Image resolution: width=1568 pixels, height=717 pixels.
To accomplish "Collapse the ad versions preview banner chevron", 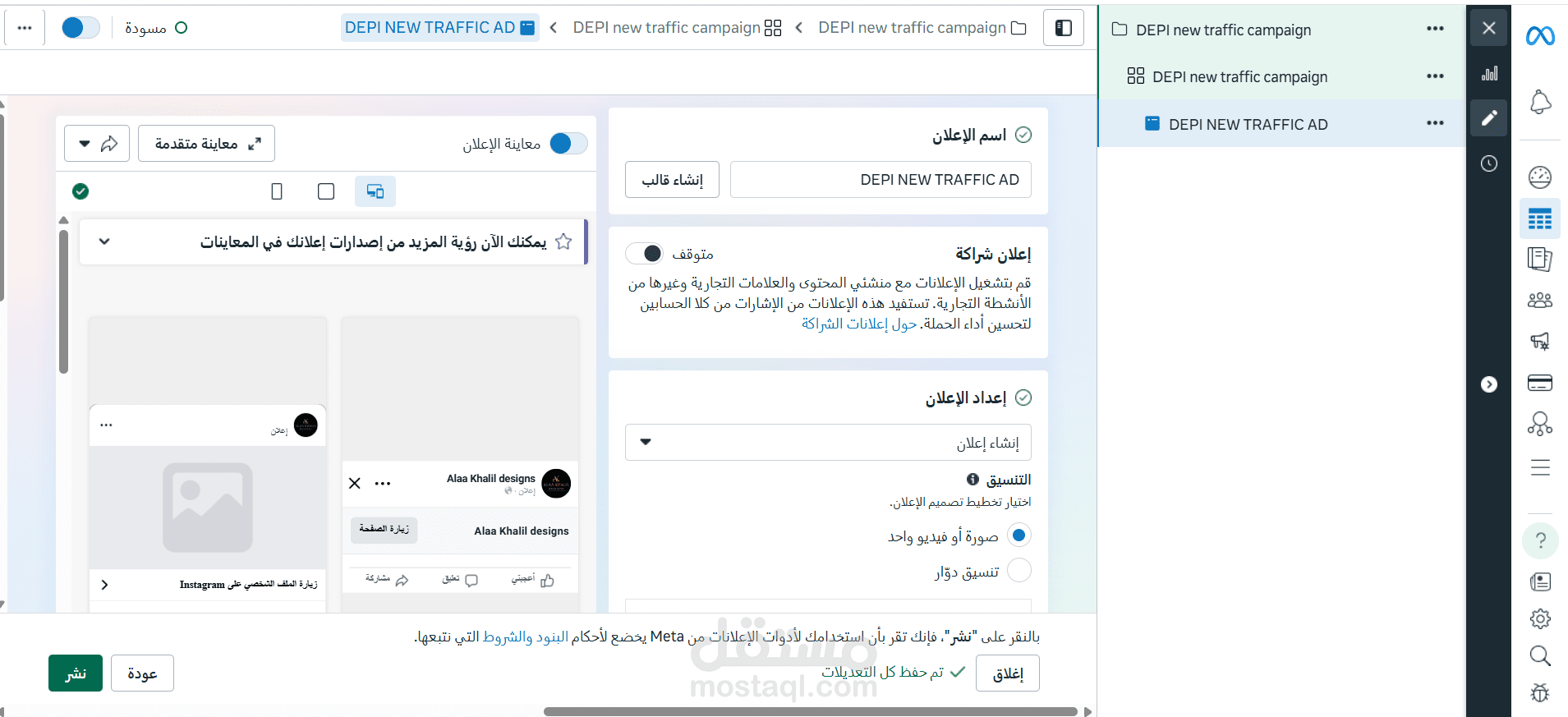I will 104,241.
